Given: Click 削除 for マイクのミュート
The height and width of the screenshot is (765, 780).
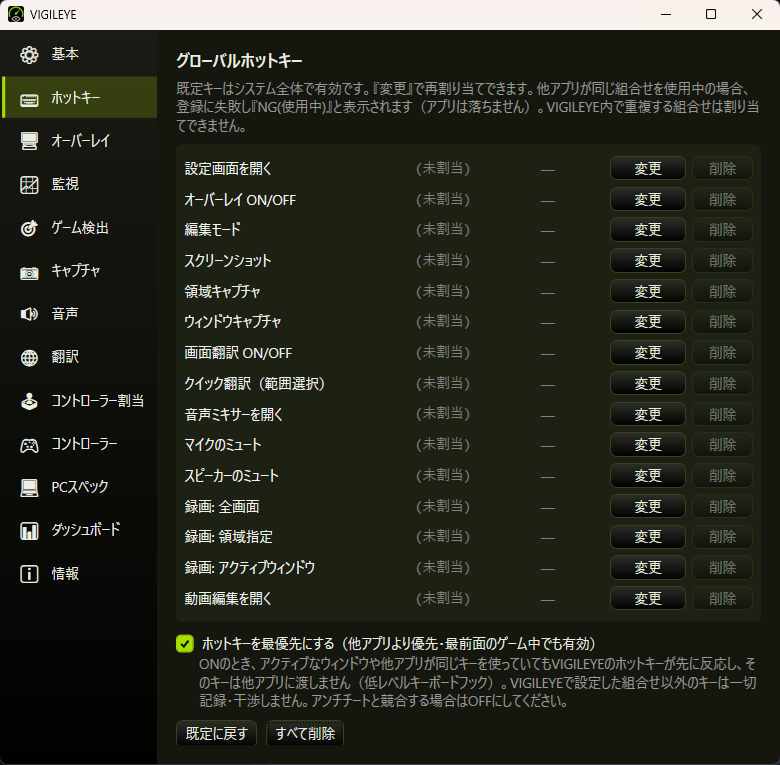Looking at the screenshot, I should pos(722,445).
